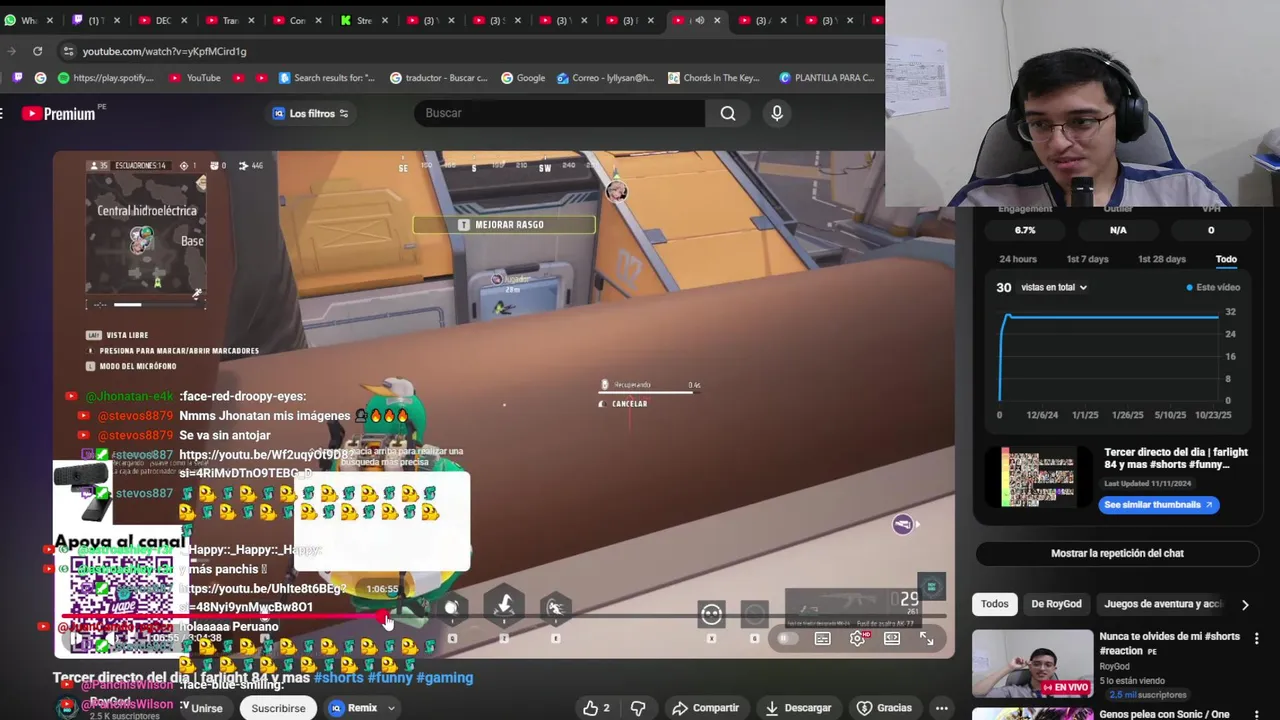1280x720 pixels.
Task: Click 'See similar thumbnails' button
Action: 1158,505
